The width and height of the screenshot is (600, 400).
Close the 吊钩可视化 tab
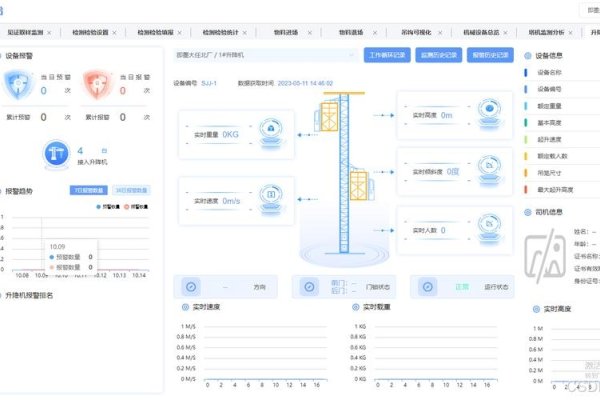440,33
